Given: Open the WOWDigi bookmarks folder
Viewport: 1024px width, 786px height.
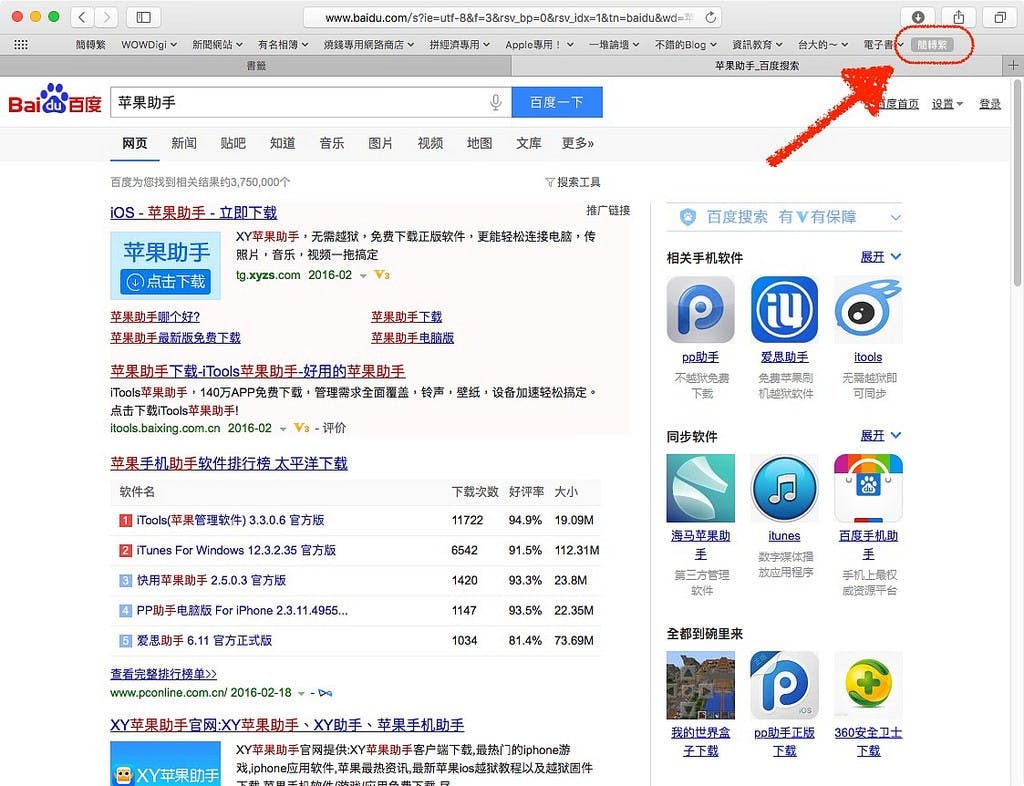Looking at the screenshot, I should [149, 44].
